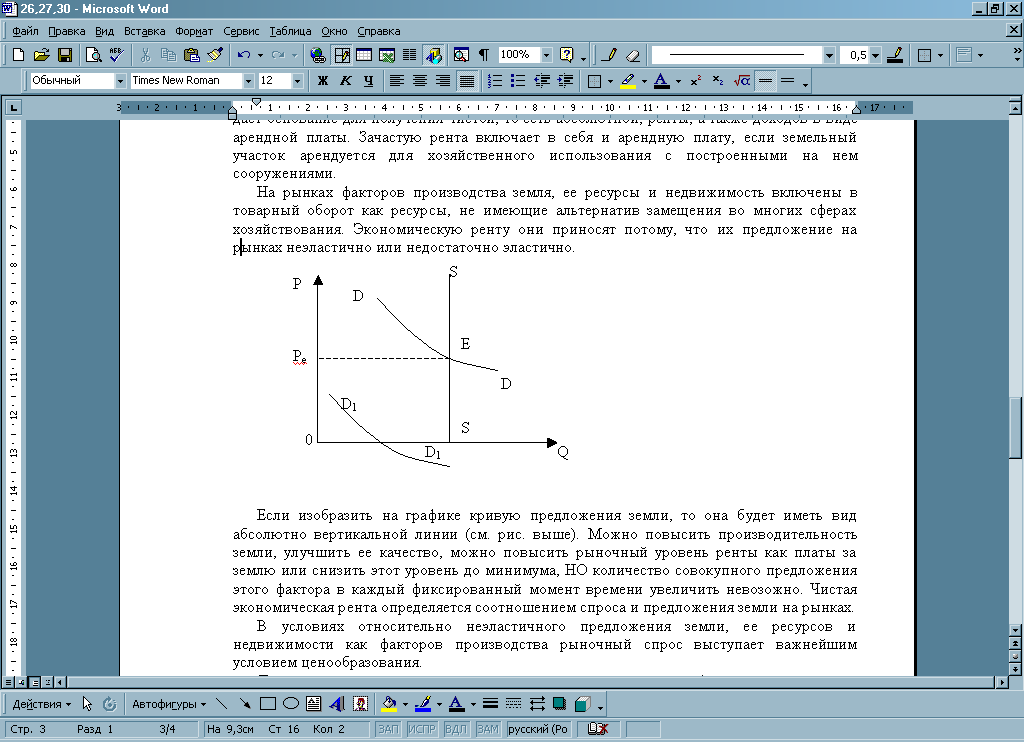Select the Oval drawing tool
Screen dimensions: 1024x742
[291, 703]
